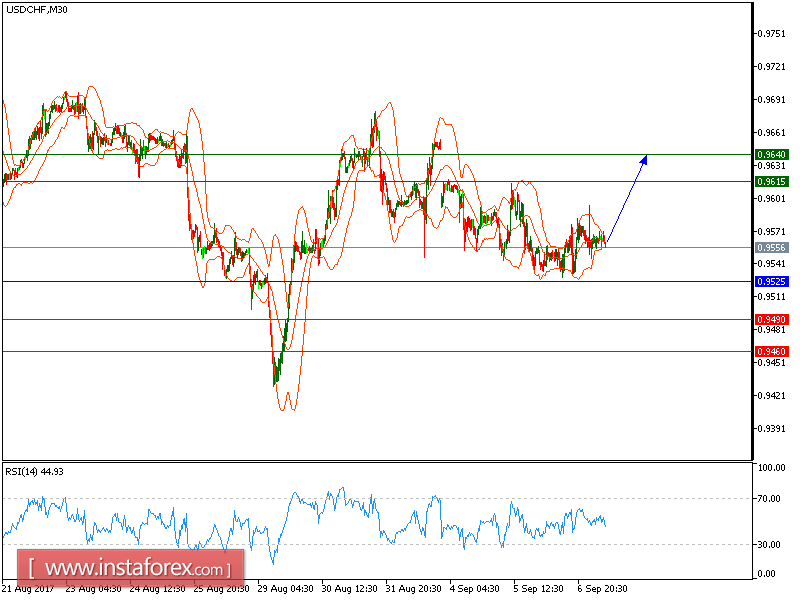Select the 29 Aug 04:30 time label
The image size is (800, 600).
286,588
